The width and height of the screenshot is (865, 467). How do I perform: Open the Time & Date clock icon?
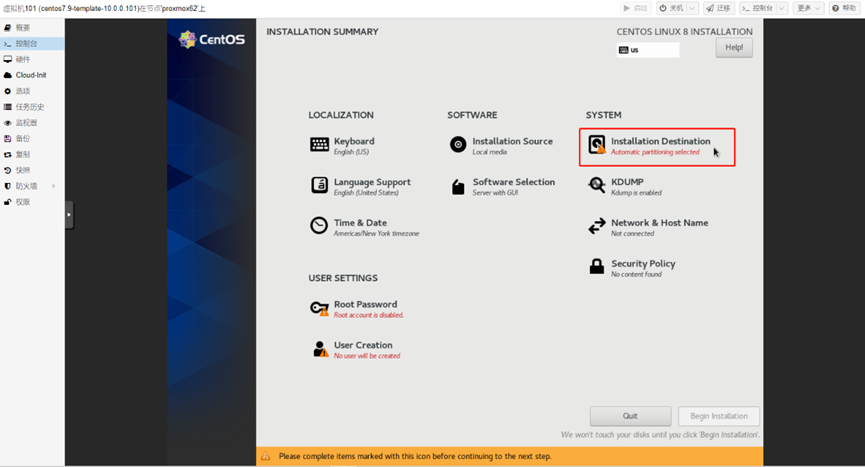click(319, 226)
